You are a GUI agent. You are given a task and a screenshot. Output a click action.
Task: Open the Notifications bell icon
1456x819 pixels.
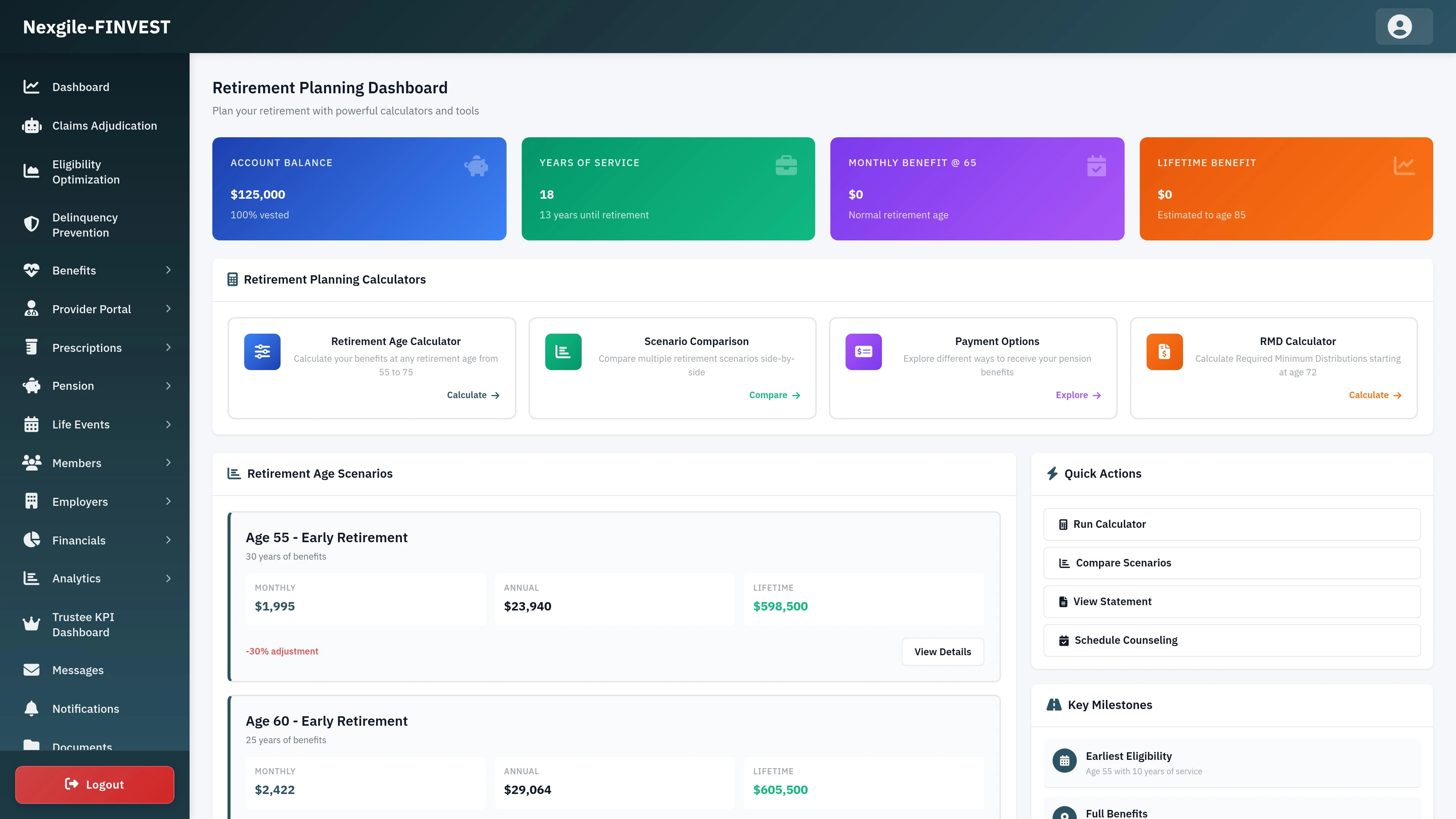click(x=31, y=708)
